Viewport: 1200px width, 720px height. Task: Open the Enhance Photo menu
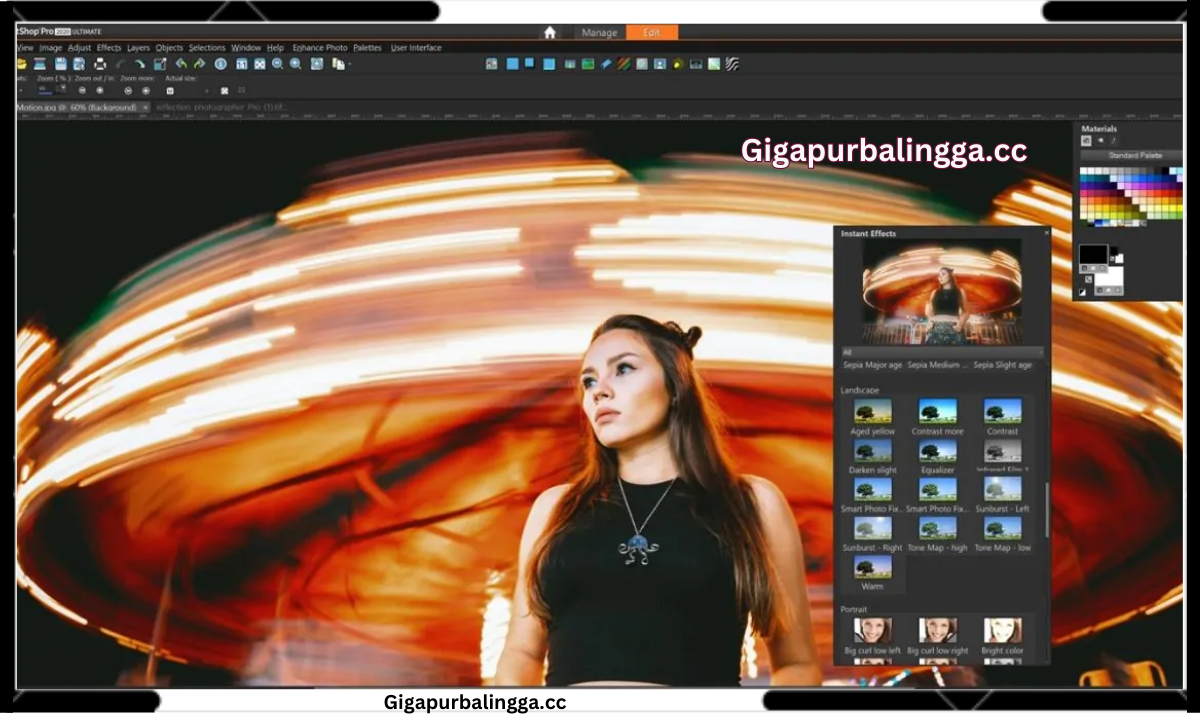320,47
